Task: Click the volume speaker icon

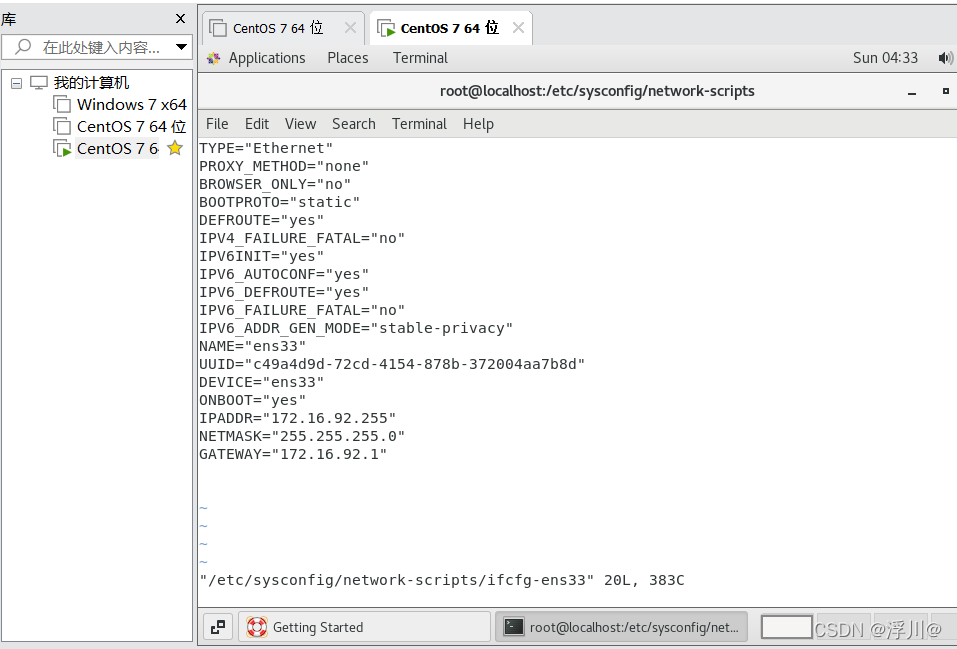Action: pyautogui.click(x=945, y=58)
